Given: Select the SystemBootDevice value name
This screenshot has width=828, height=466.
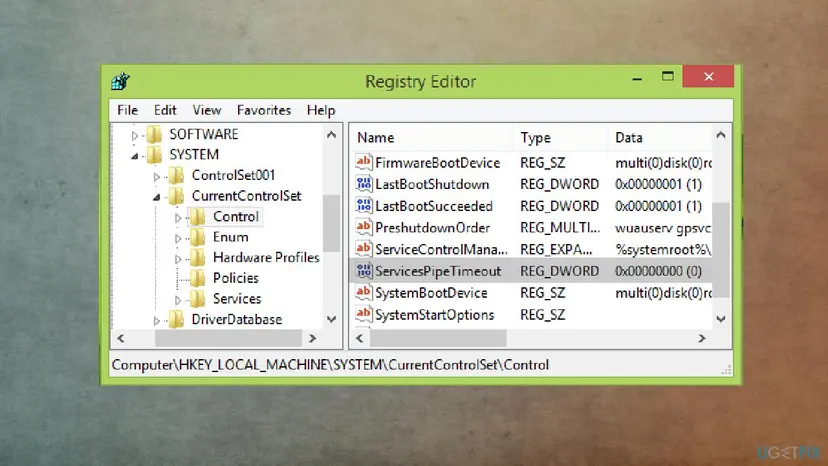Looking at the screenshot, I should tap(431, 293).
